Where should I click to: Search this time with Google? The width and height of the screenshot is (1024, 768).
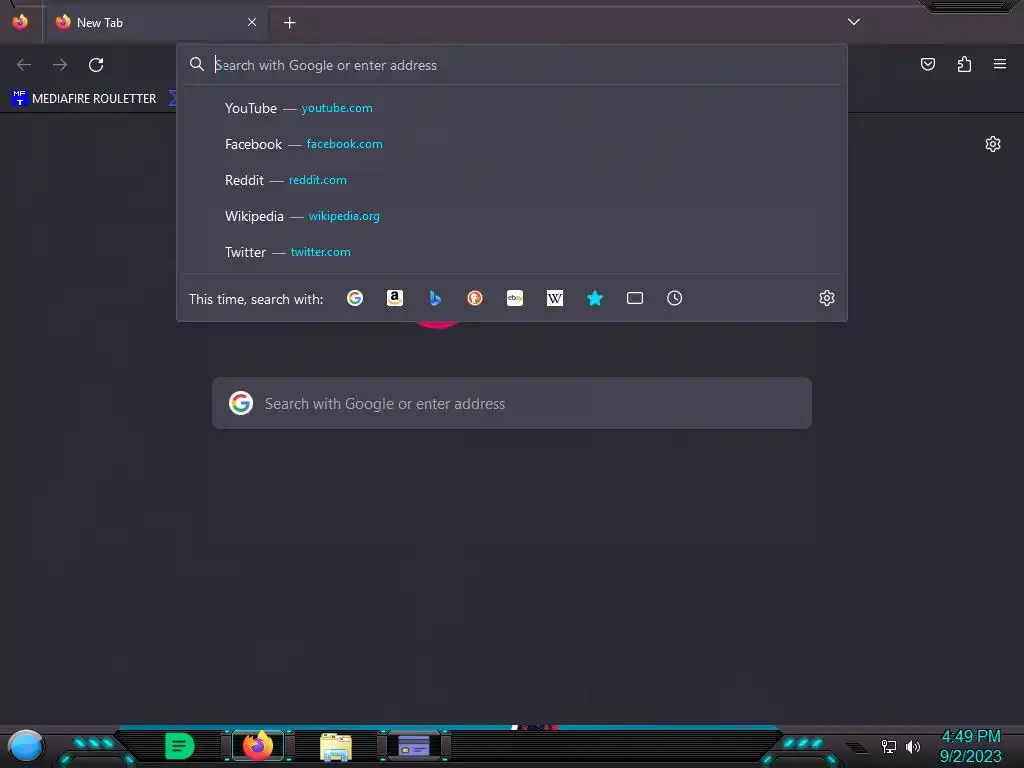(355, 298)
